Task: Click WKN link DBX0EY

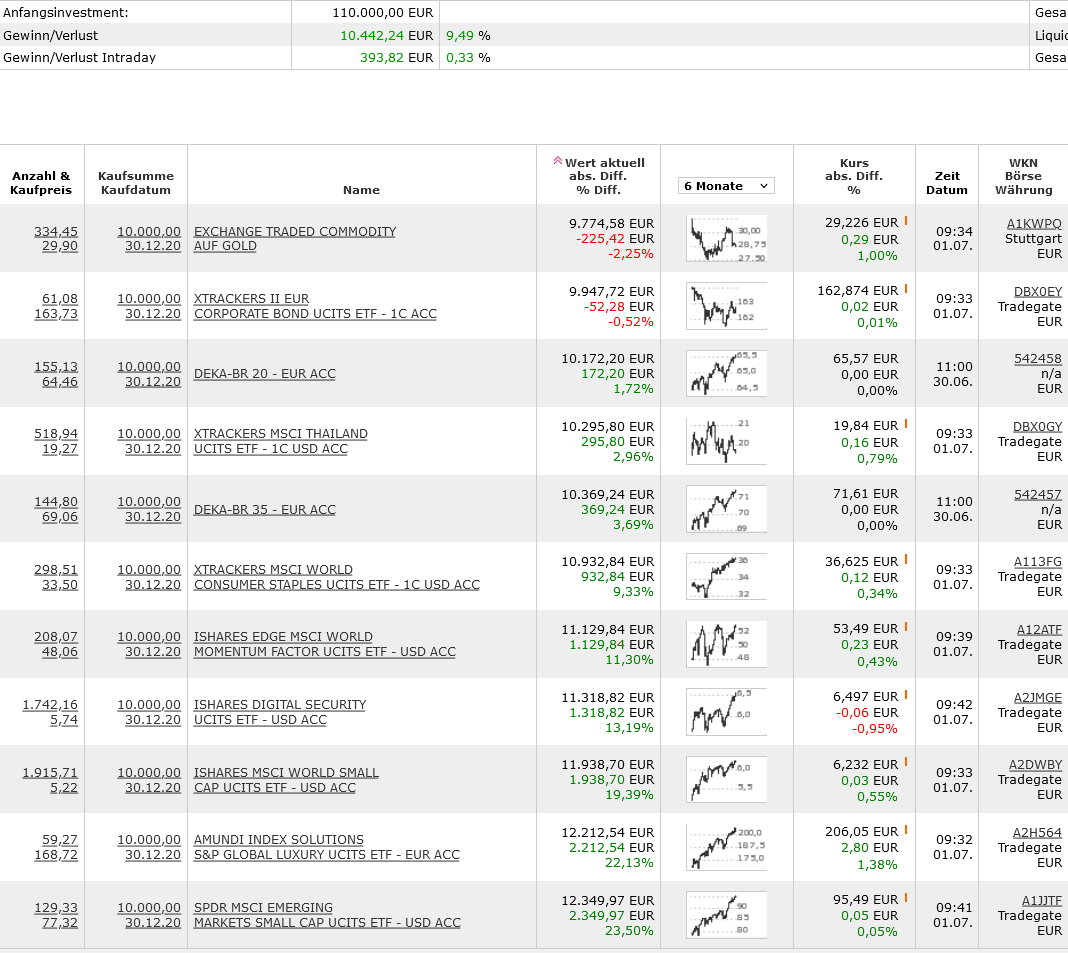Action: (x=1037, y=291)
